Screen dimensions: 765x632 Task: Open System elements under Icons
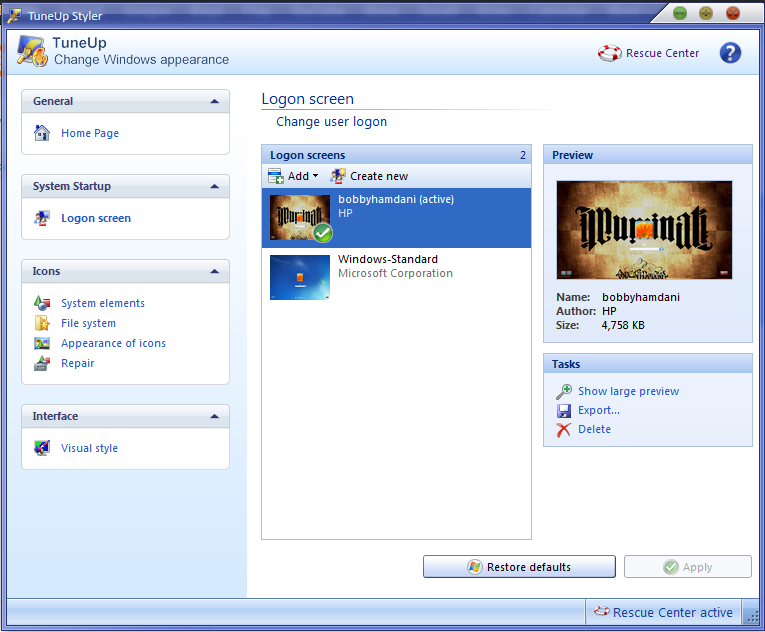tap(102, 303)
